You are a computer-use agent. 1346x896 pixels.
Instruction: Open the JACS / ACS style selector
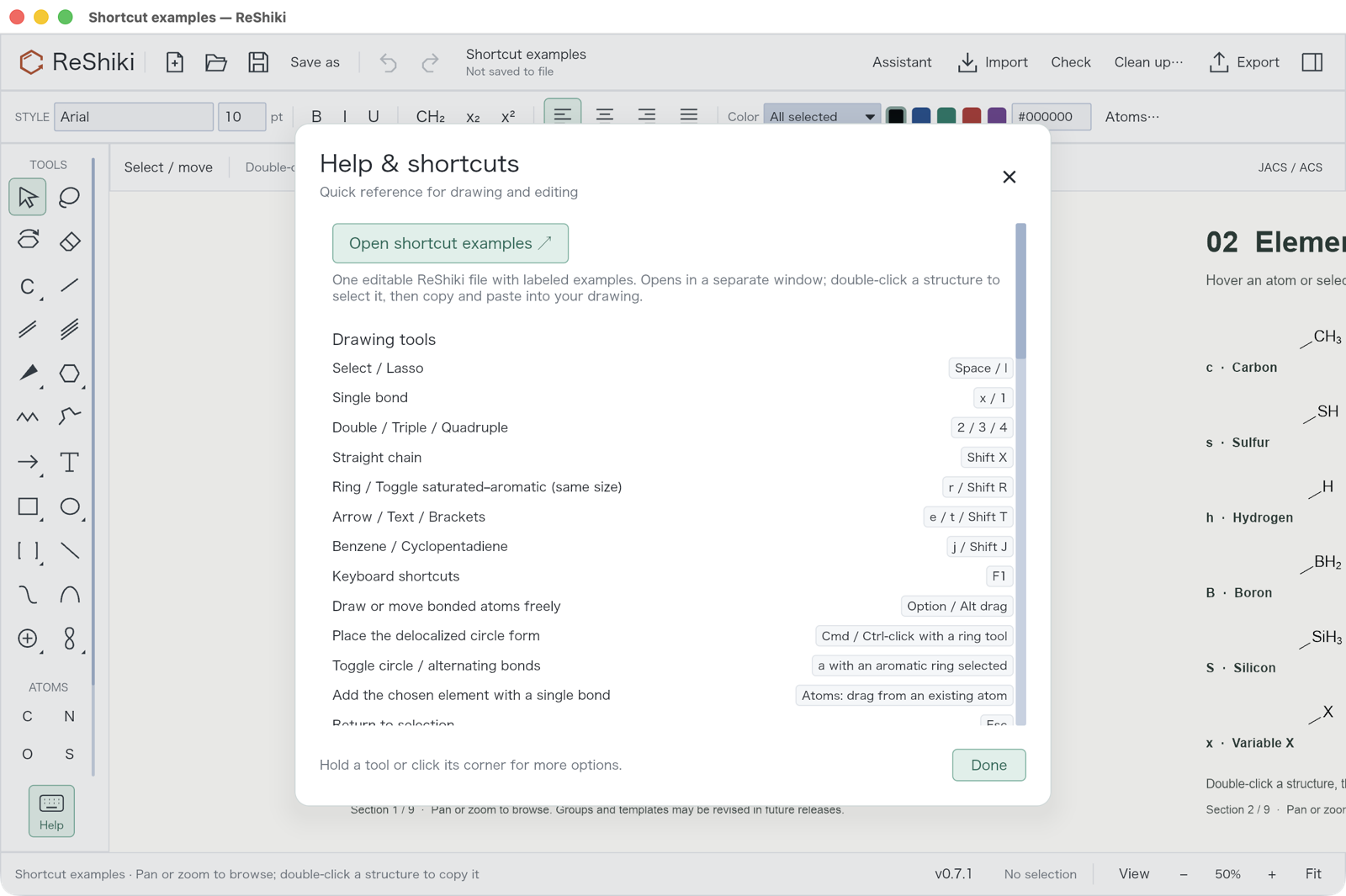pos(1290,167)
